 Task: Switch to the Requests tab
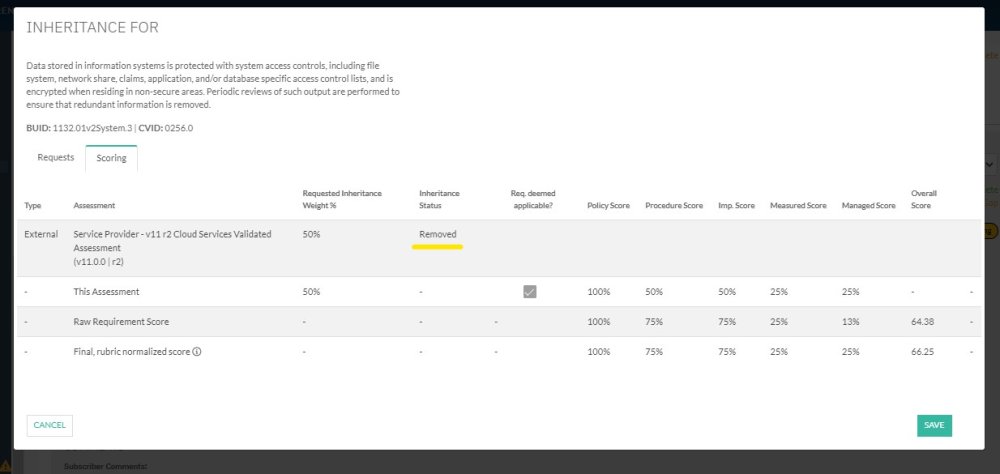[56, 158]
